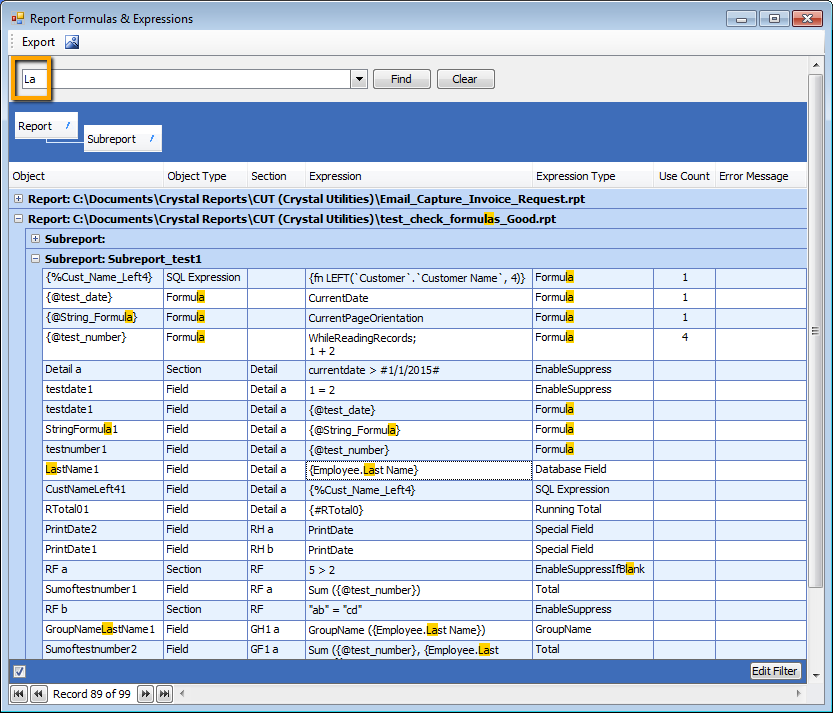Select the Sumoftestnumber2 object cell

[x=103, y=650]
